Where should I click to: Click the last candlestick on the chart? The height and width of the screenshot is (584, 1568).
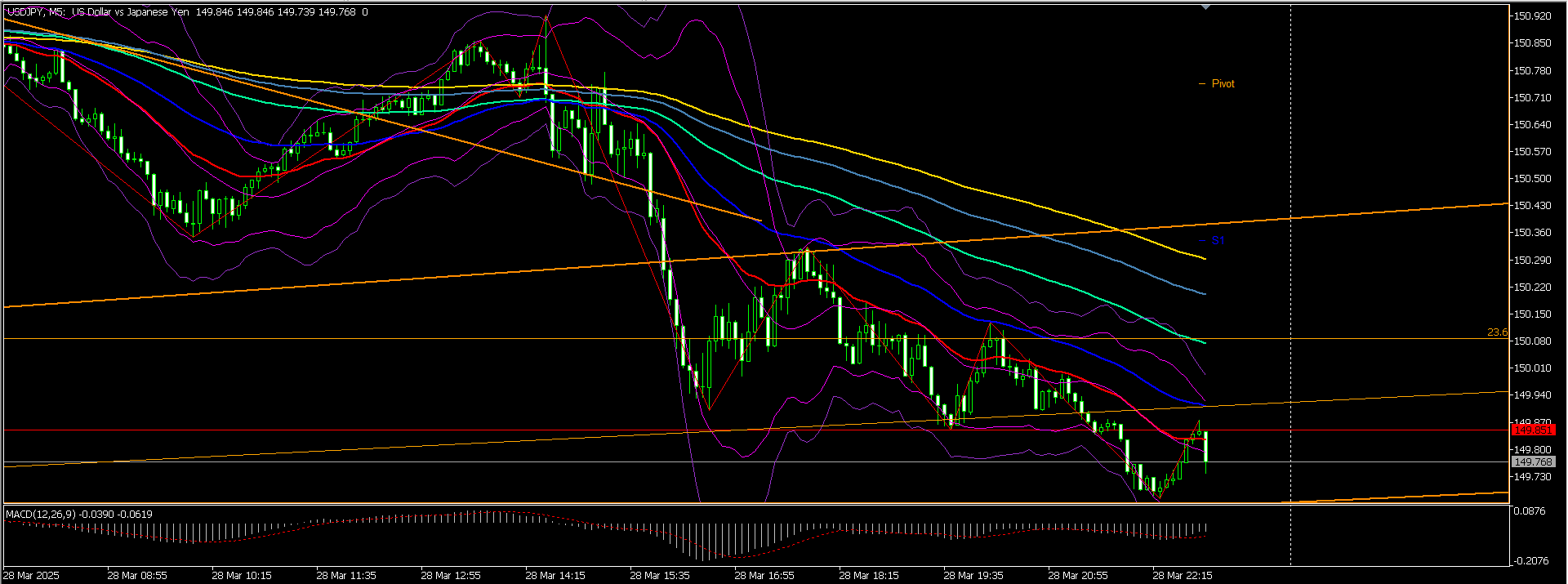[x=1206, y=447]
